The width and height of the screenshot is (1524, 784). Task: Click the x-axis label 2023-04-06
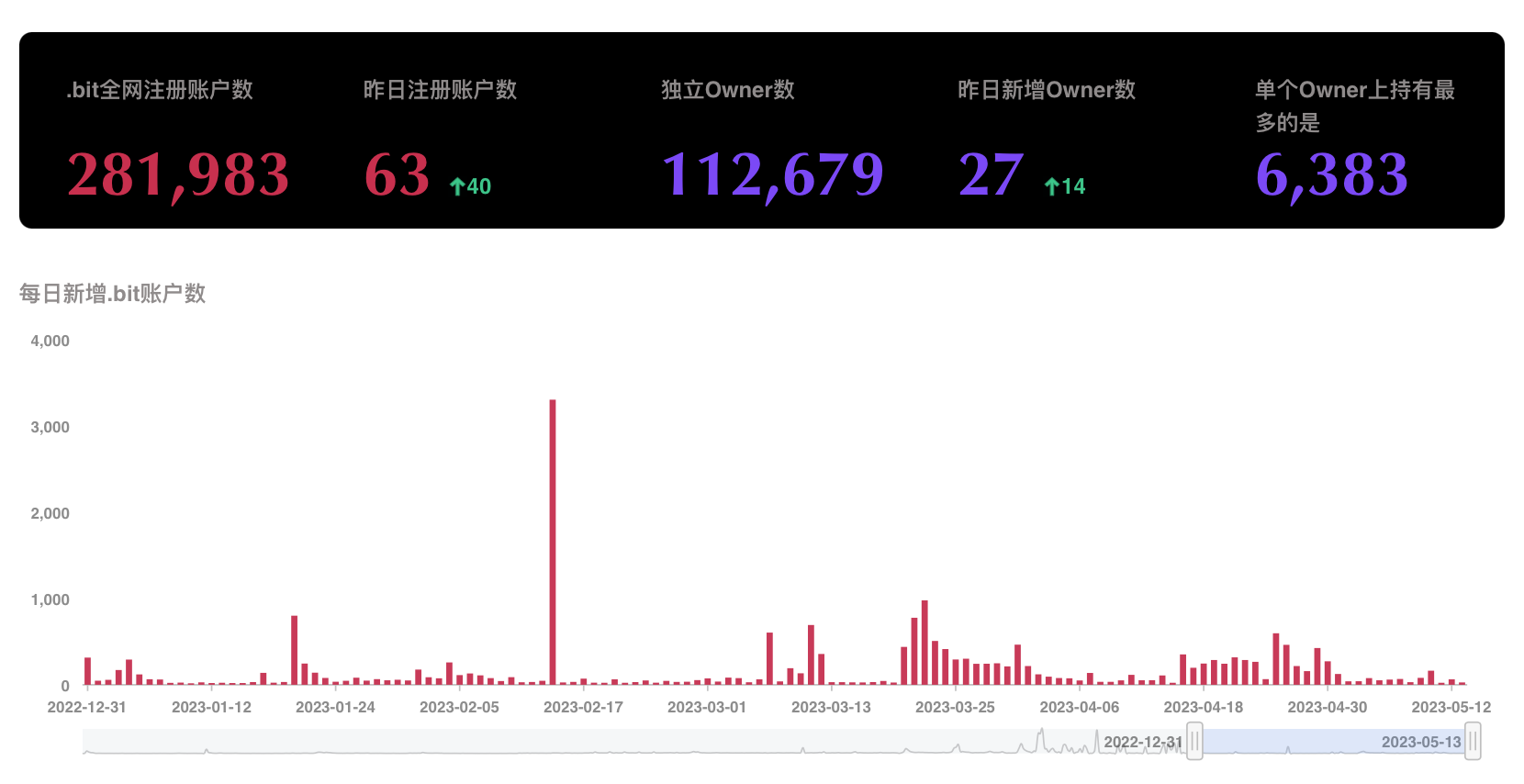[1080, 707]
